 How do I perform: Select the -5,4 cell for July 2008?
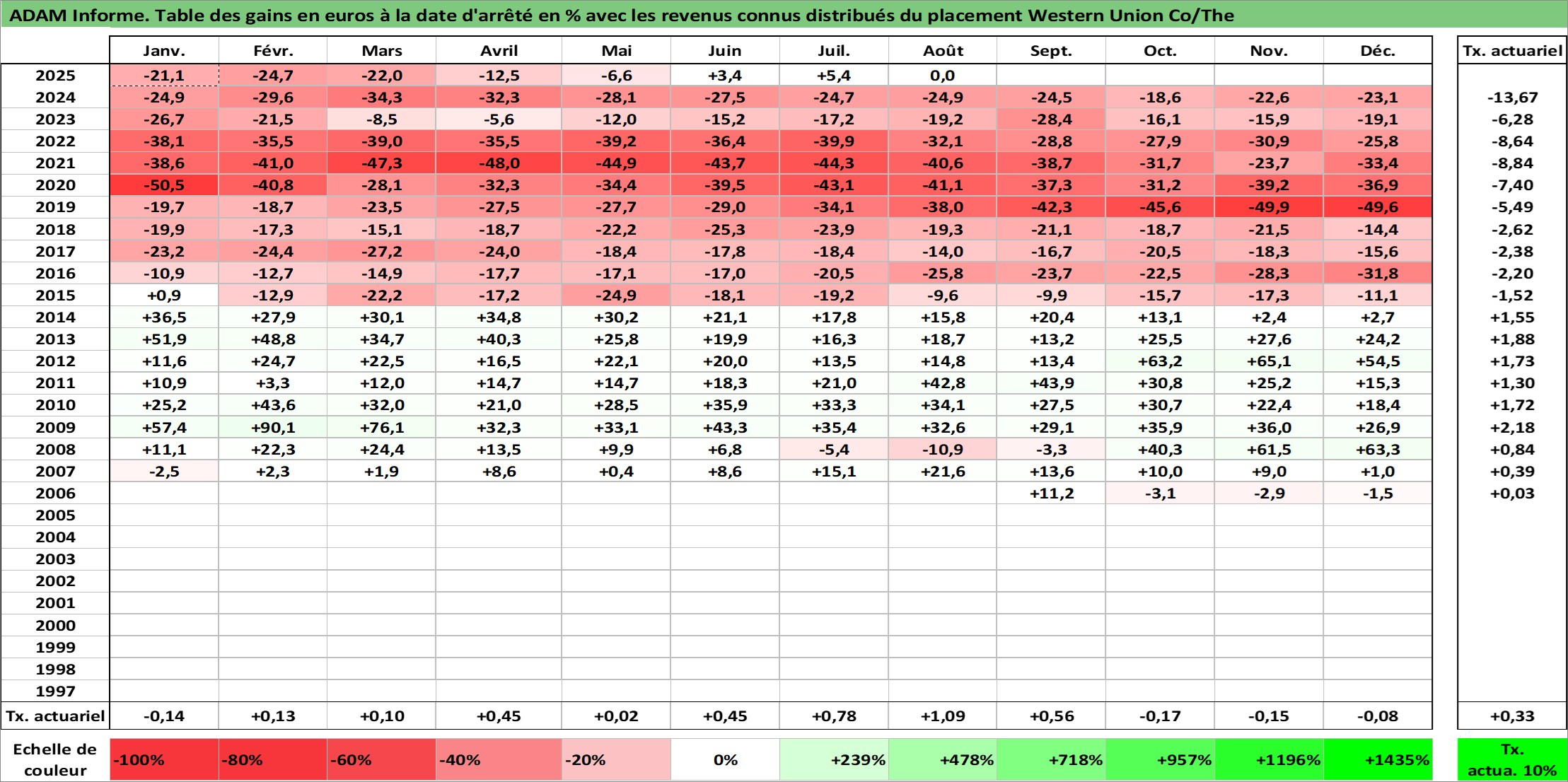coord(834,450)
